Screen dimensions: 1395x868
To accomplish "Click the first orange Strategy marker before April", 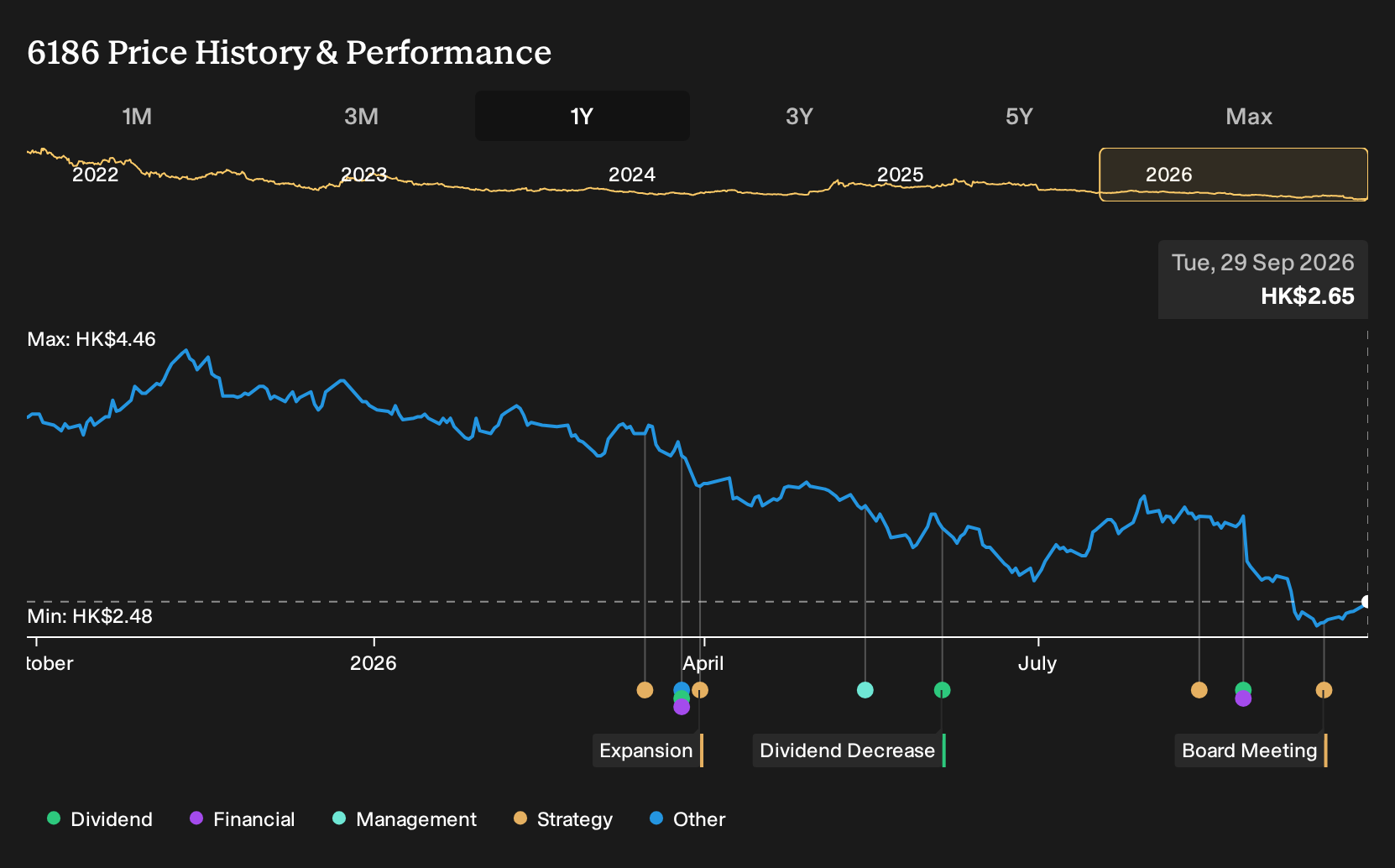I will coord(645,690).
